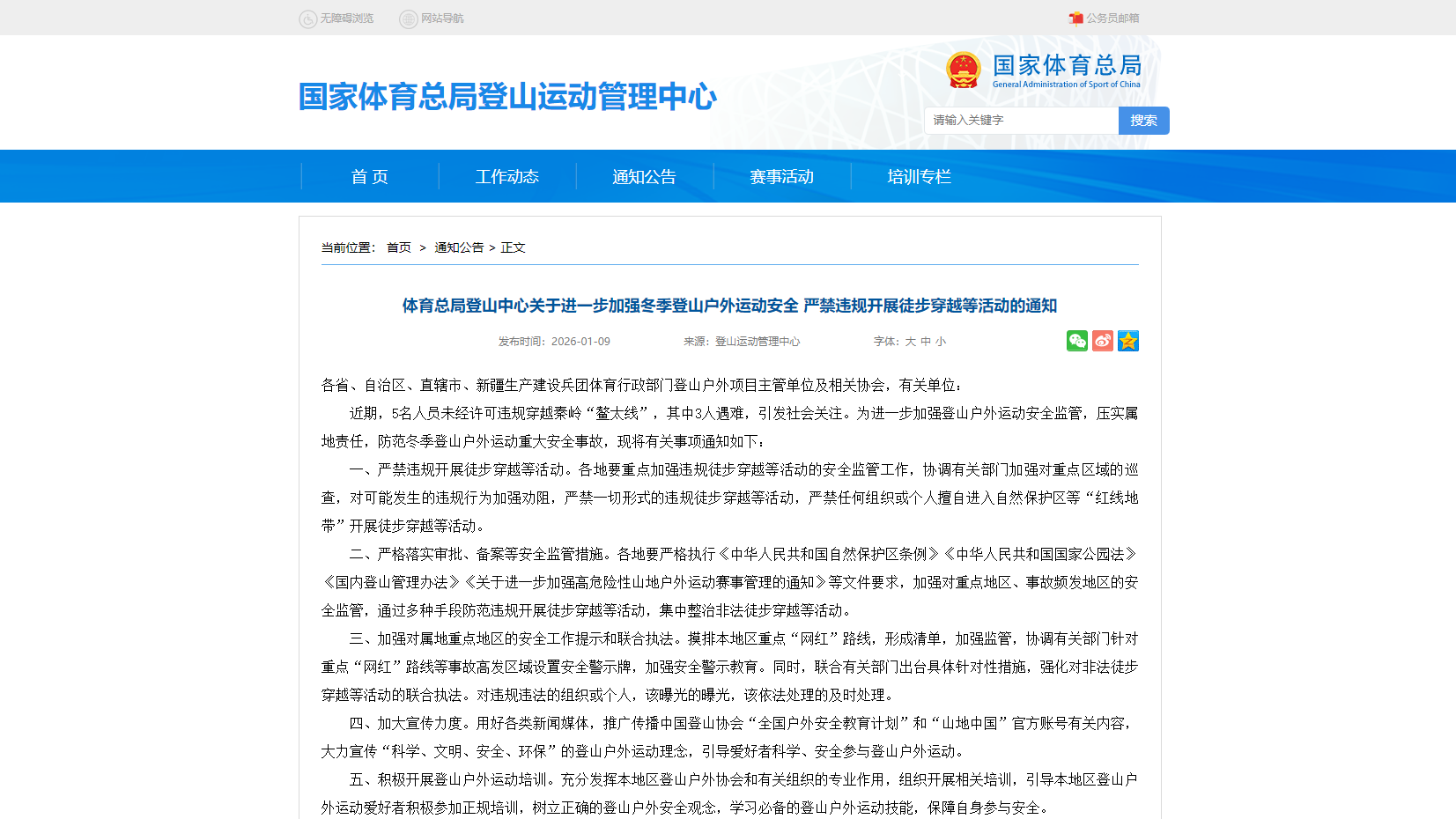Open the 通知公告 navigation tab
The width and height of the screenshot is (1456, 819).
(x=645, y=177)
